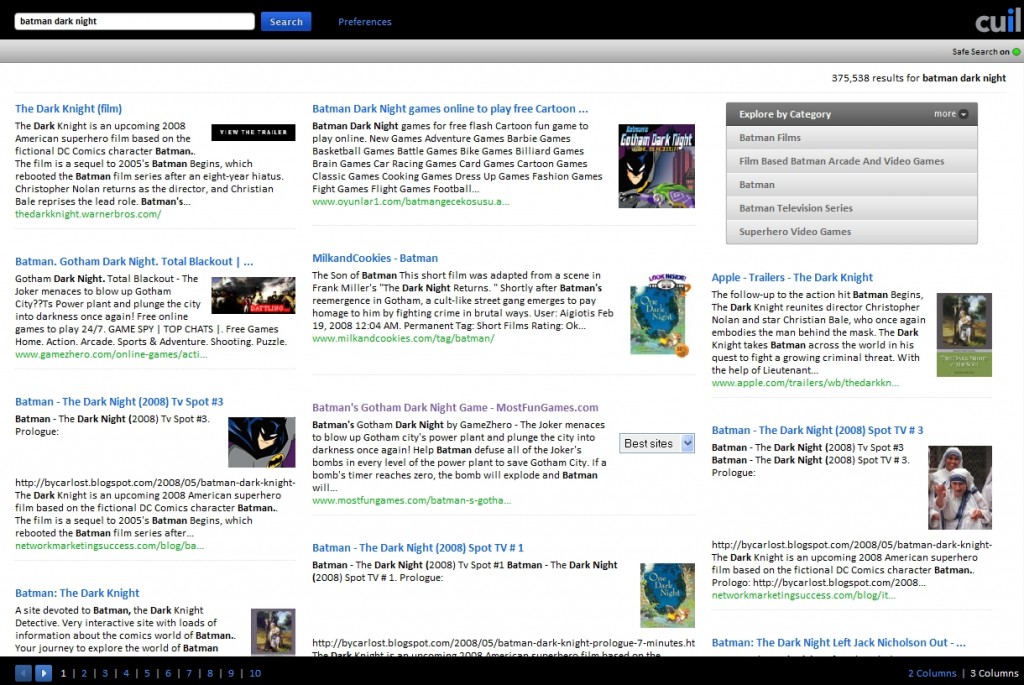1024x685 pixels.
Task: Click One Dark Night book thumbnail beside MilkandCookies
Action: click(x=660, y=315)
